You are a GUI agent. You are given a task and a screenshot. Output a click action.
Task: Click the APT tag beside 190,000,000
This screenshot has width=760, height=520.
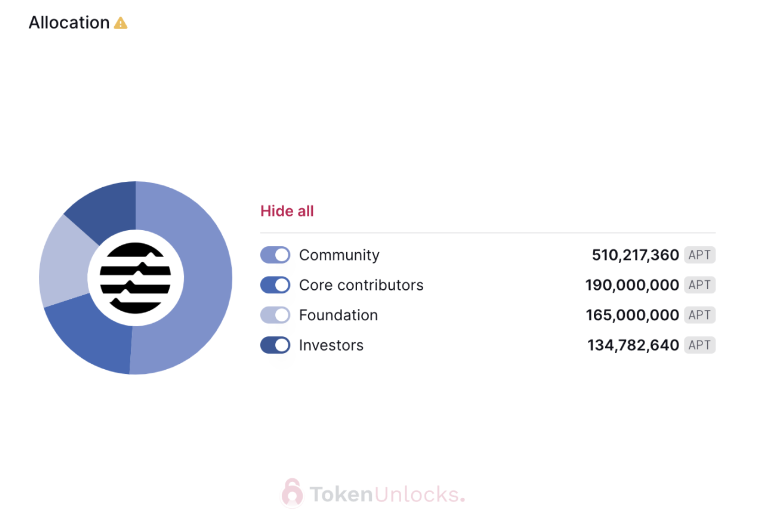pyautogui.click(x=700, y=285)
